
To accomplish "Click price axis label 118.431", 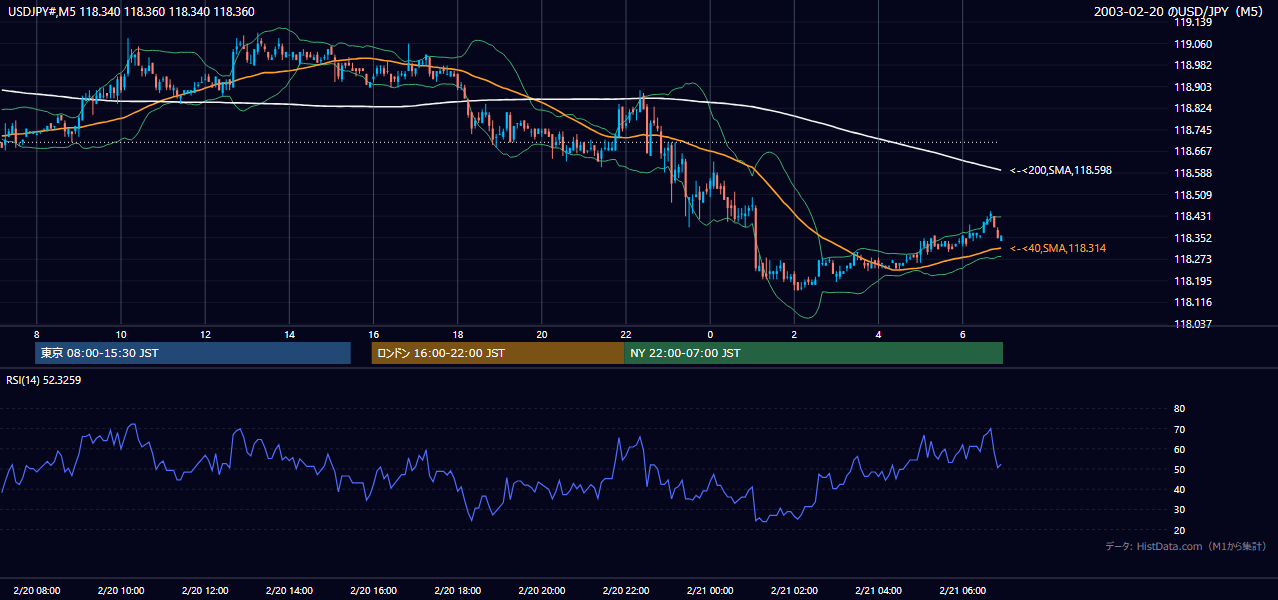I will tap(1192, 216).
